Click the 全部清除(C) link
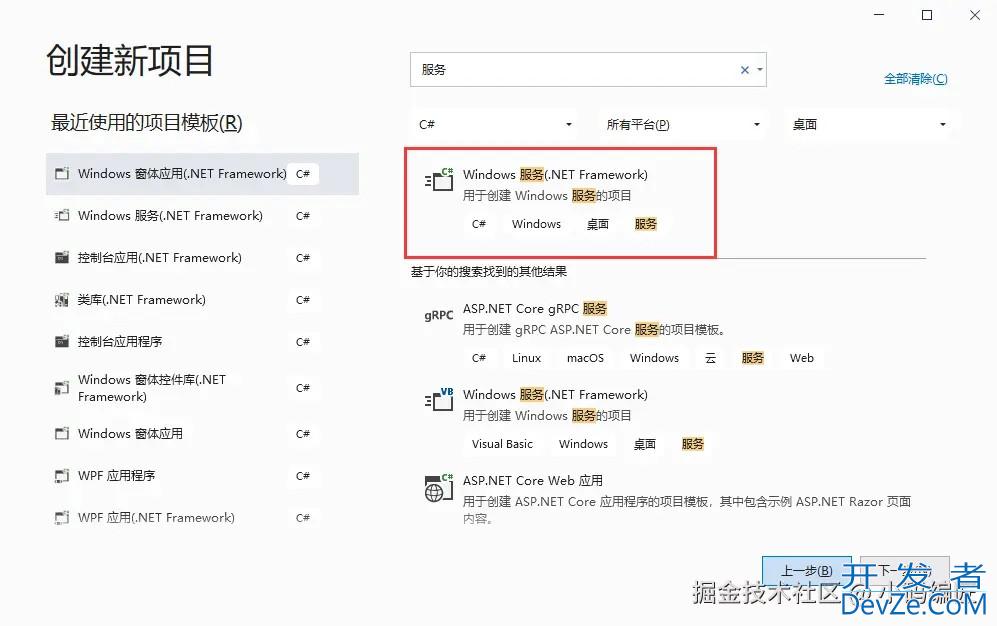 tap(916, 79)
